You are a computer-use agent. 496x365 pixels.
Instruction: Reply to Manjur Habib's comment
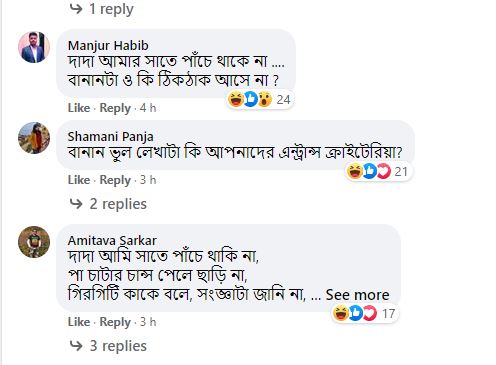pyautogui.click(x=115, y=108)
